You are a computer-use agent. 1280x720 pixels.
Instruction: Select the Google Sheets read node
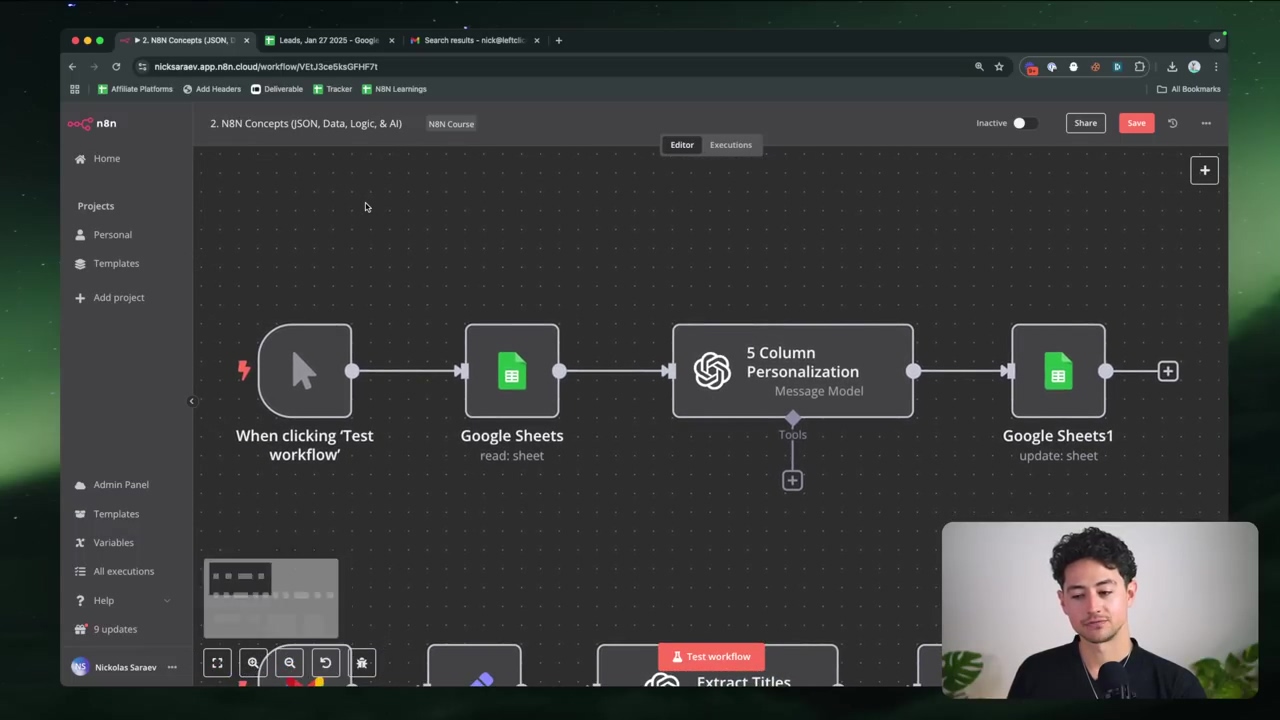(512, 371)
